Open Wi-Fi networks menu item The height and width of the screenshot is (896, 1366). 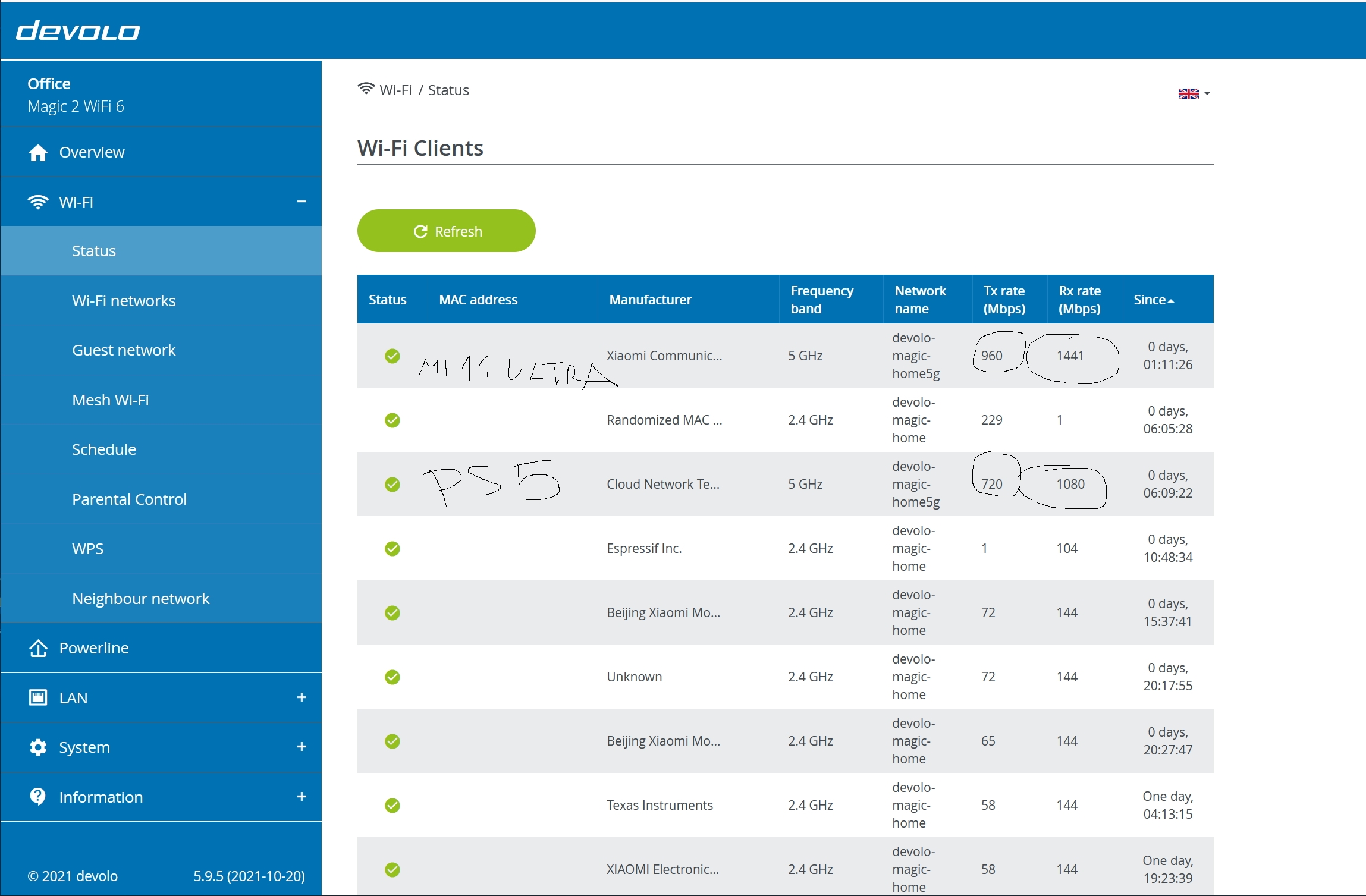[x=124, y=301]
